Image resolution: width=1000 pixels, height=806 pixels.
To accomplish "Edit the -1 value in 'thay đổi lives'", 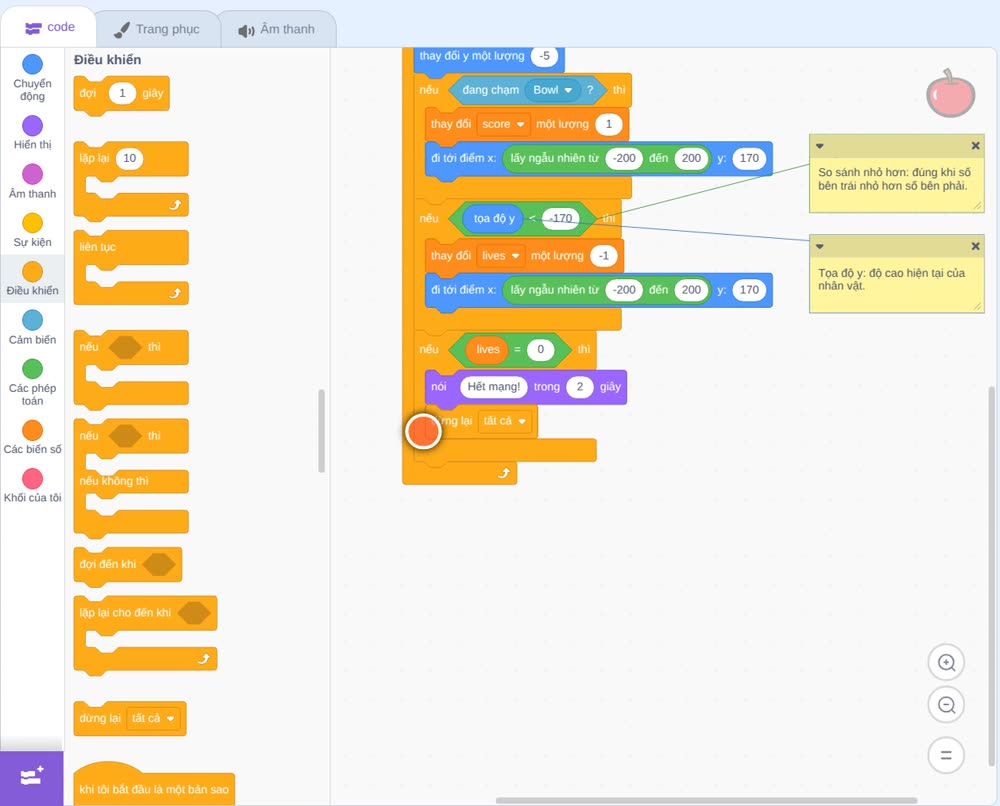I will 603,256.
